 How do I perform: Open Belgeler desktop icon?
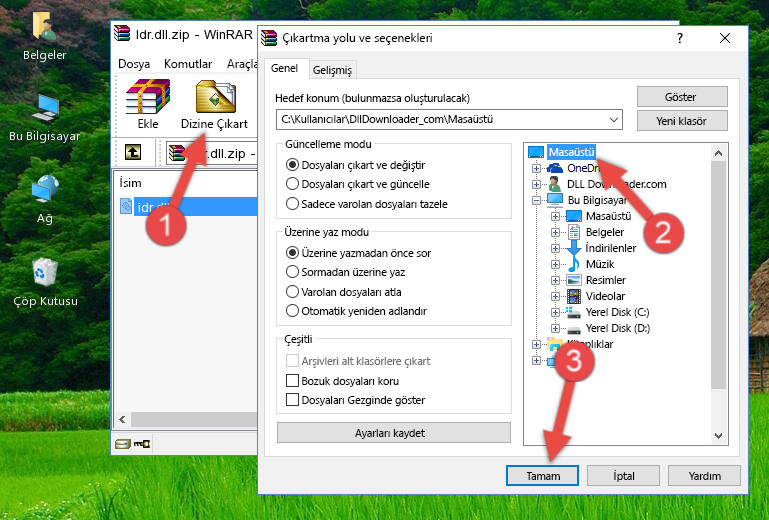[44, 36]
